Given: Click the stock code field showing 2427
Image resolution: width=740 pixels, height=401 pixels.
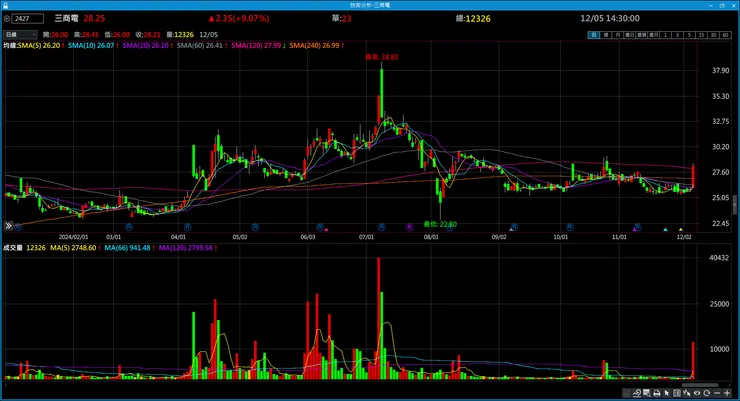Looking at the screenshot, I should pyautogui.click(x=28, y=18).
